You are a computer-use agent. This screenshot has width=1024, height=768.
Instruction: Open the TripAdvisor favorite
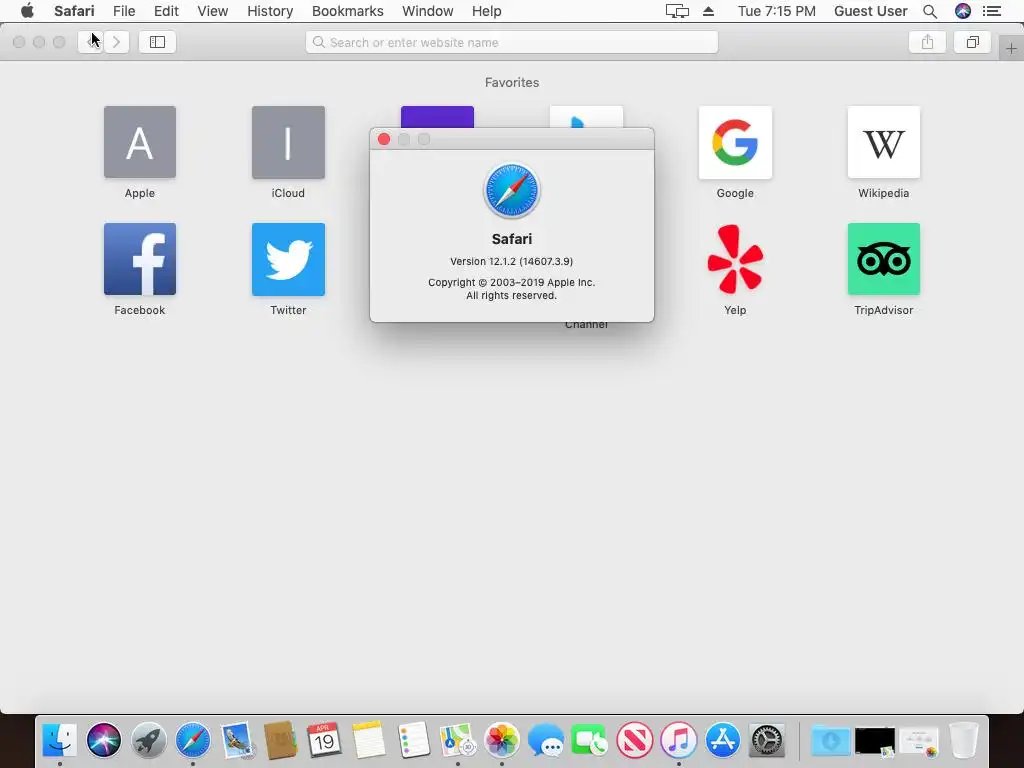click(884, 259)
